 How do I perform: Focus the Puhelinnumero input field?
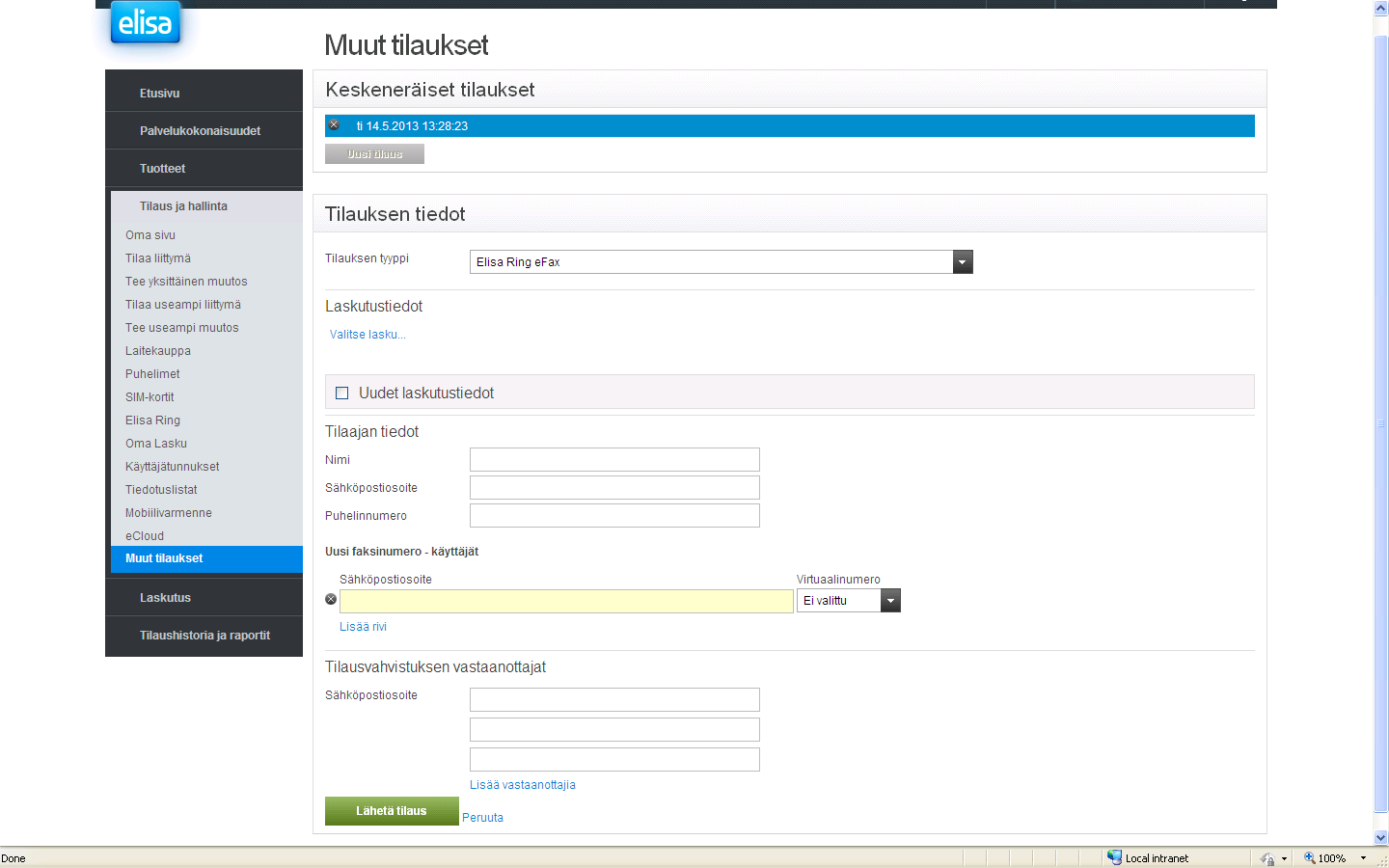pos(614,515)
